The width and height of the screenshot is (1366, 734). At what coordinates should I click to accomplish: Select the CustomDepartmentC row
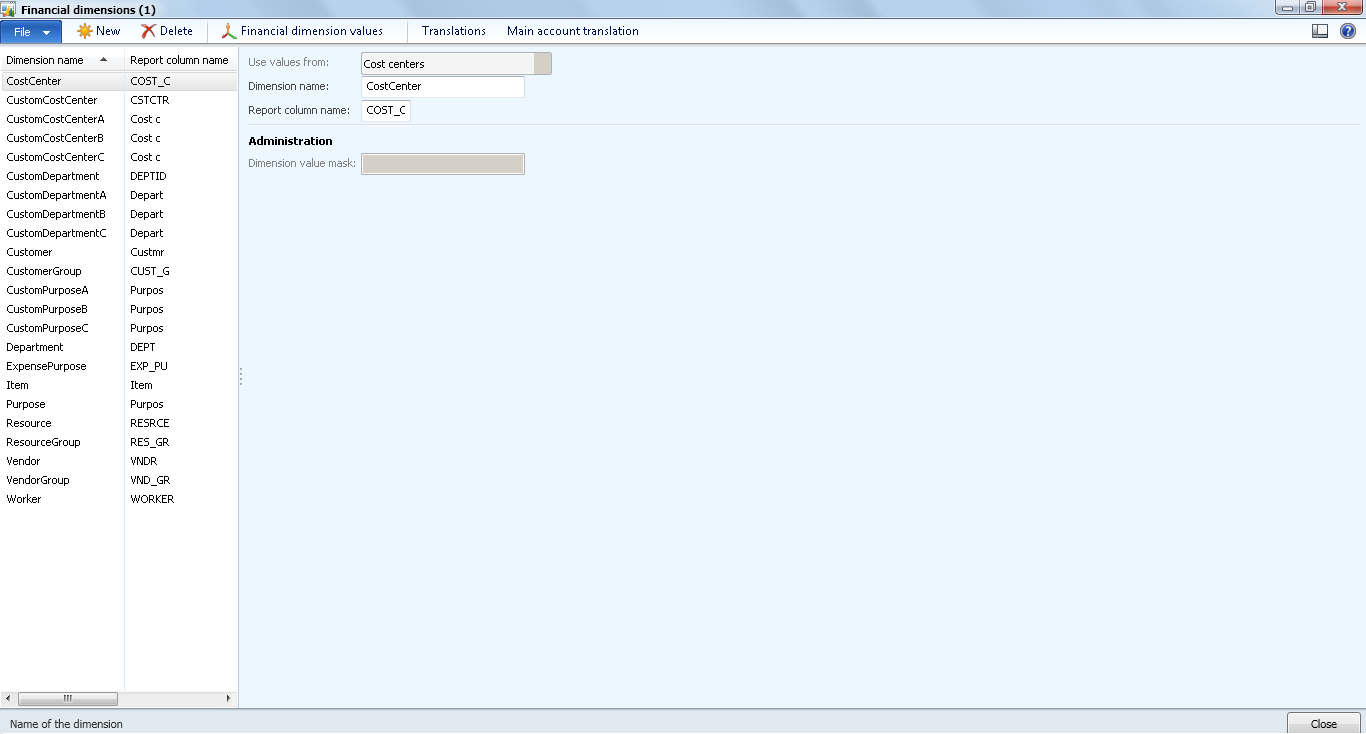pyautogui.click(x=119, y=233)
